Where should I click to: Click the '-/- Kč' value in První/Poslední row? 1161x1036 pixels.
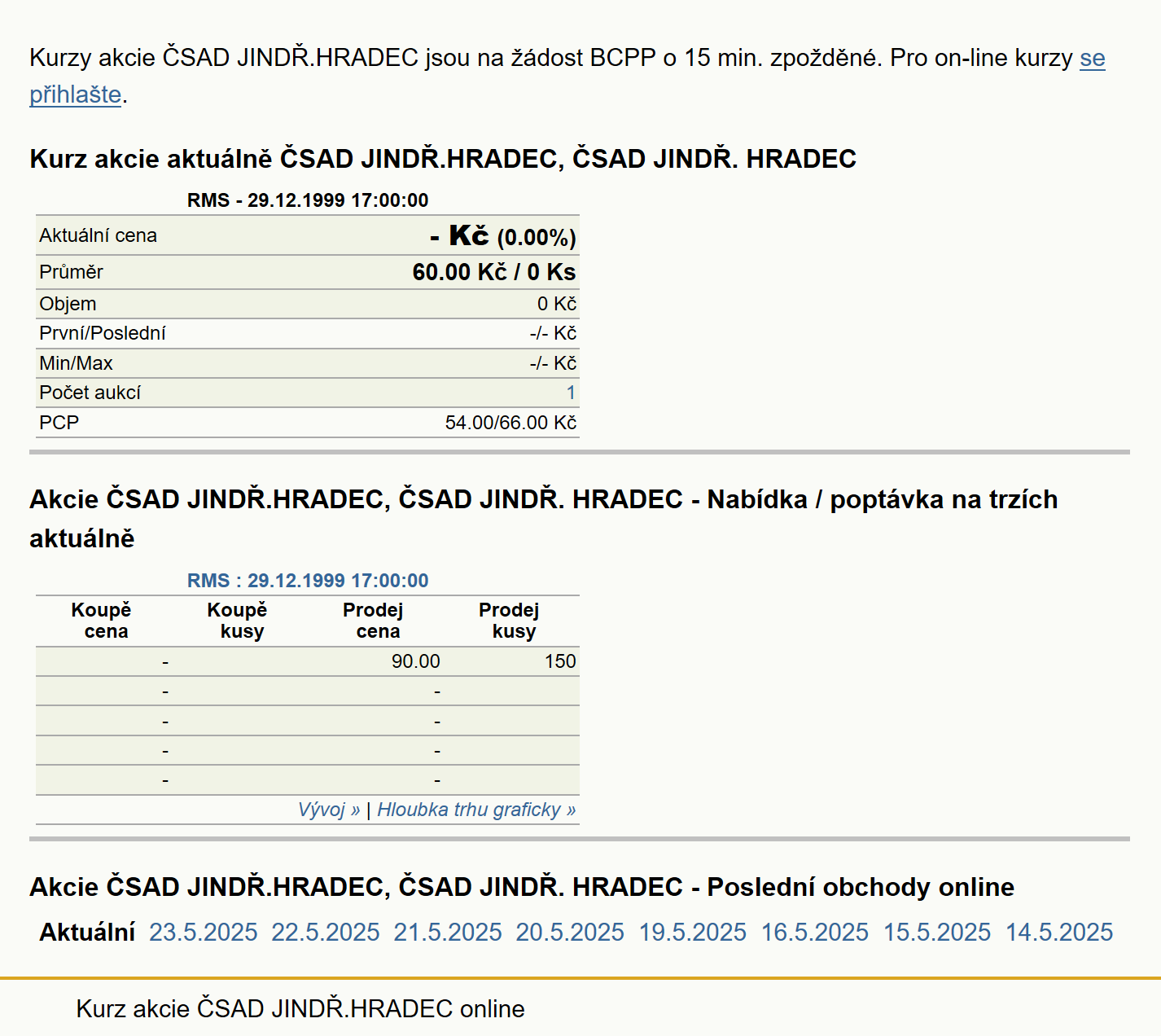click(553, 333)
